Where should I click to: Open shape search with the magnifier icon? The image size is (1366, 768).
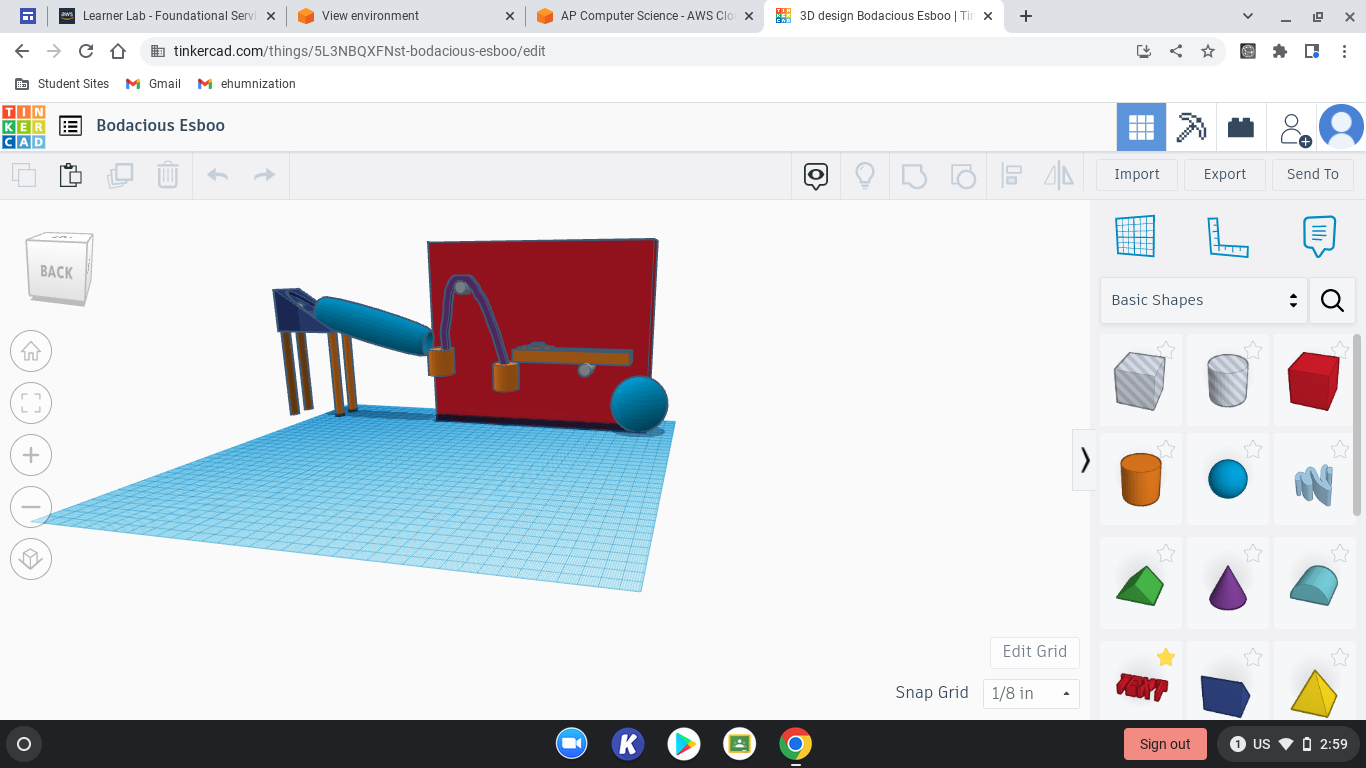point(1332,300)
